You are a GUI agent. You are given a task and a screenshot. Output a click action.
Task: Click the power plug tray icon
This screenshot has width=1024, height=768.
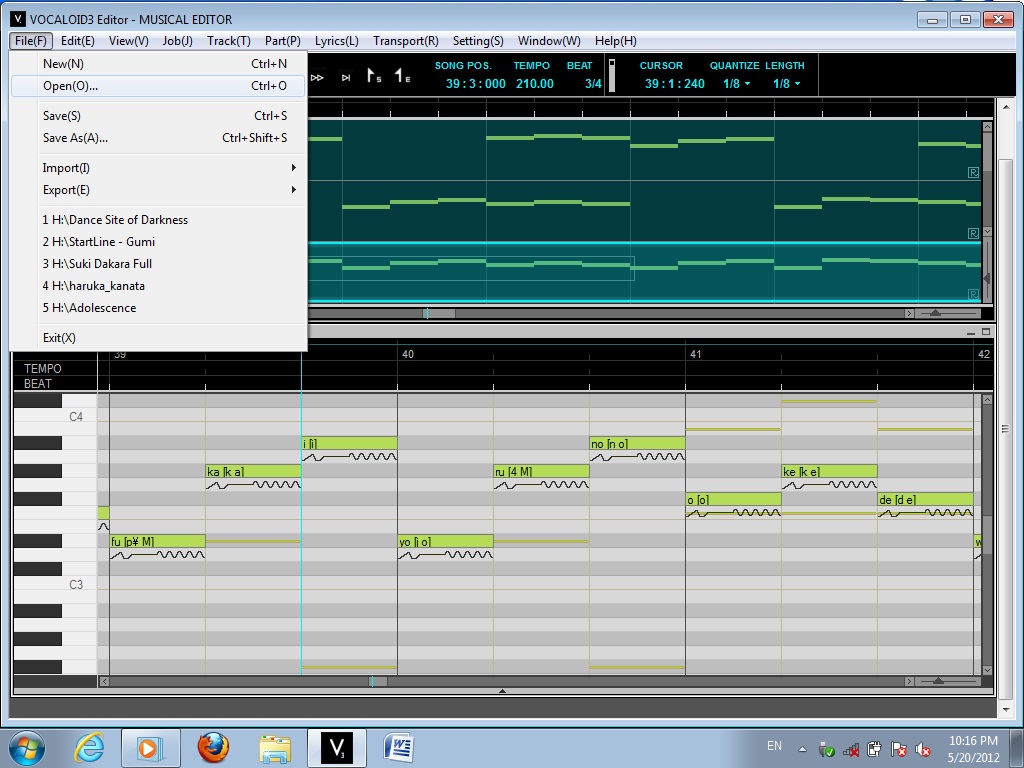(874, 748)
